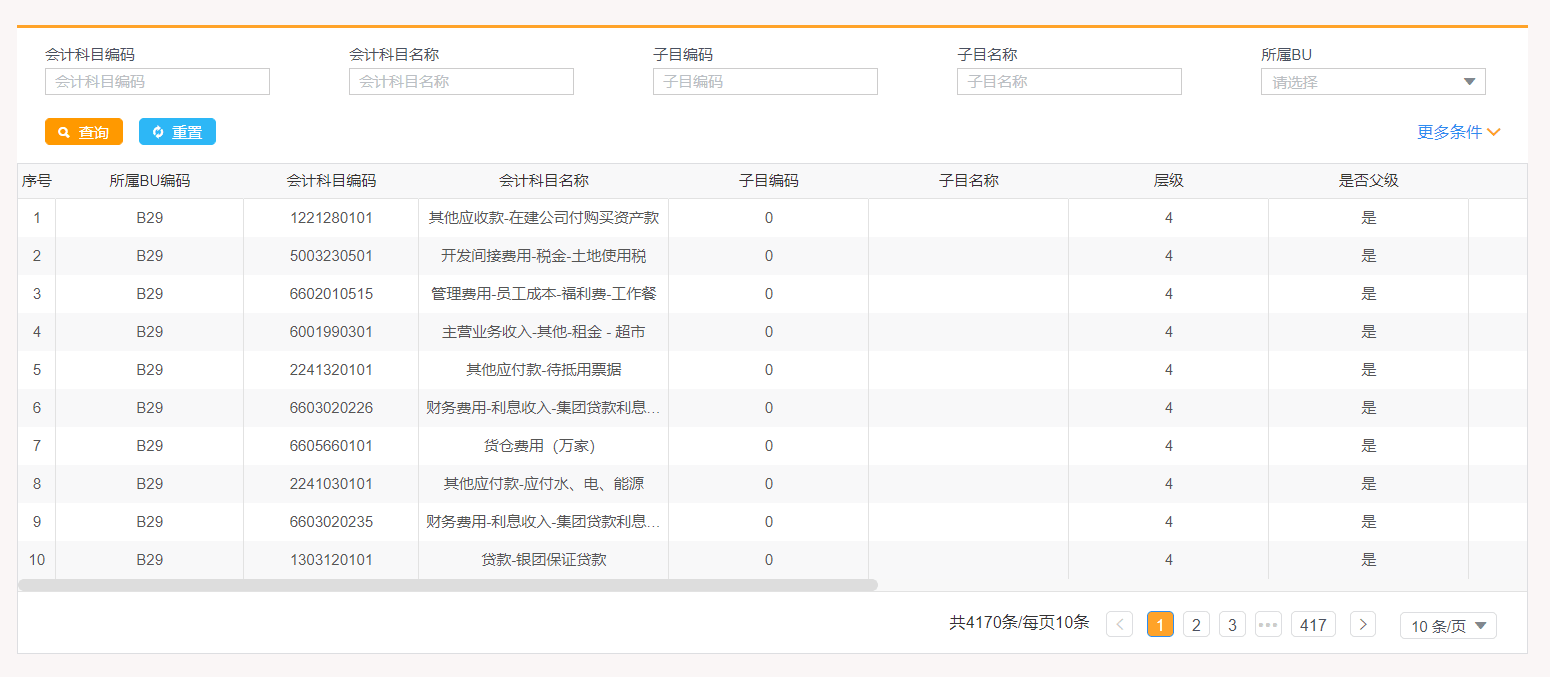Click the 会计科目名称 column header
Image resolution: width=1550 pixels, height=677 pixels.
pyautogui.click(x=544, y=181)
